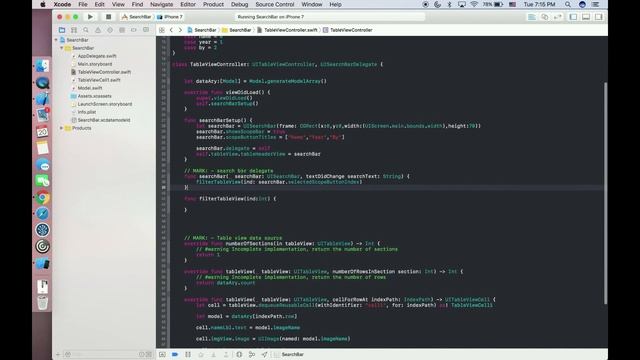The width and height of the screenshot is (640, 360).
Task: Select the Assistant editor button
Action: (544, 17)
